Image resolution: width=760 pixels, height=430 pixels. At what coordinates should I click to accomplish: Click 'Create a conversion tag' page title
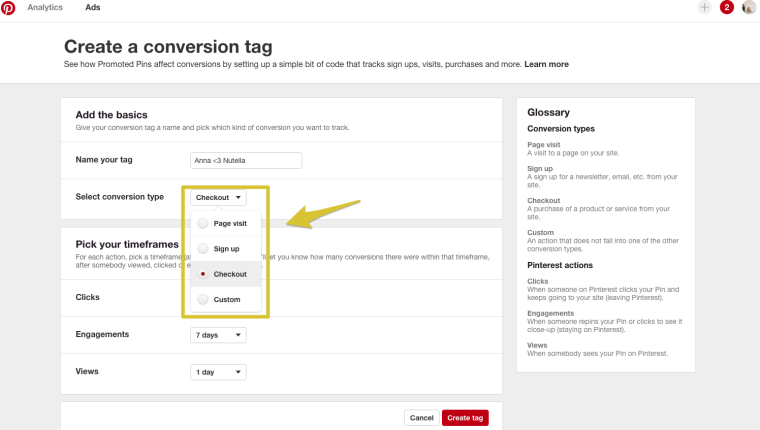(168, 47)
